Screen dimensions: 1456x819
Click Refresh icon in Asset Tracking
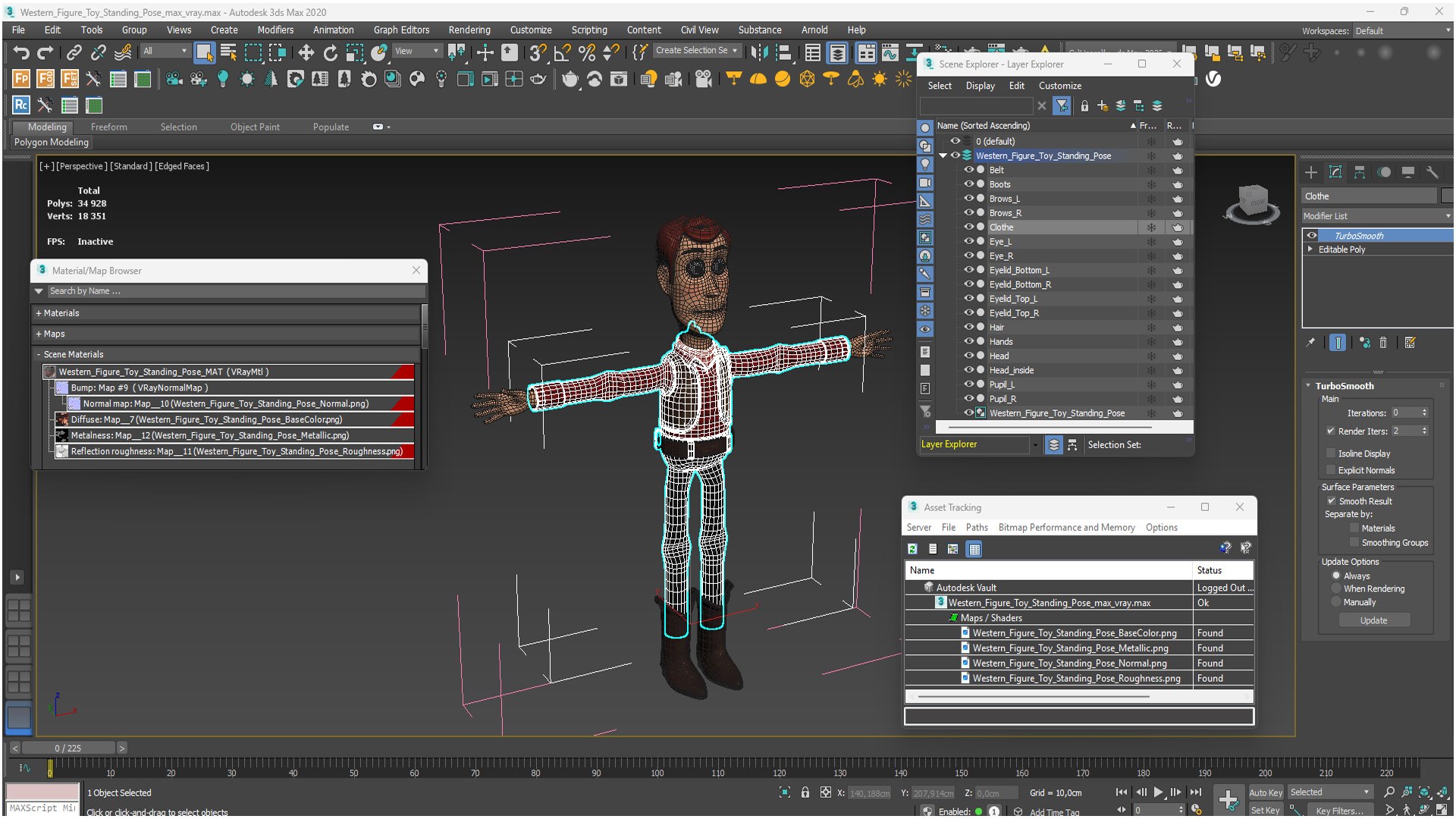click(x=913, y=549)
